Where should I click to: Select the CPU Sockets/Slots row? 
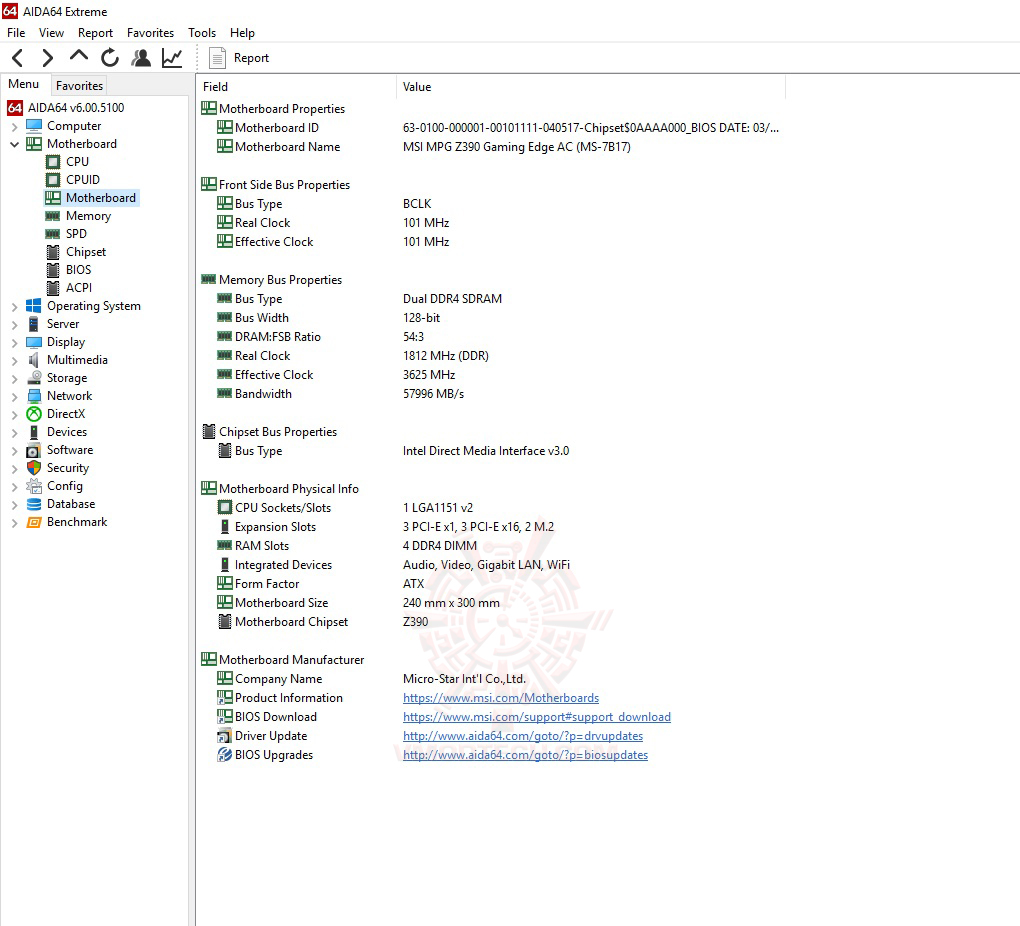click(x=491, y=508)
